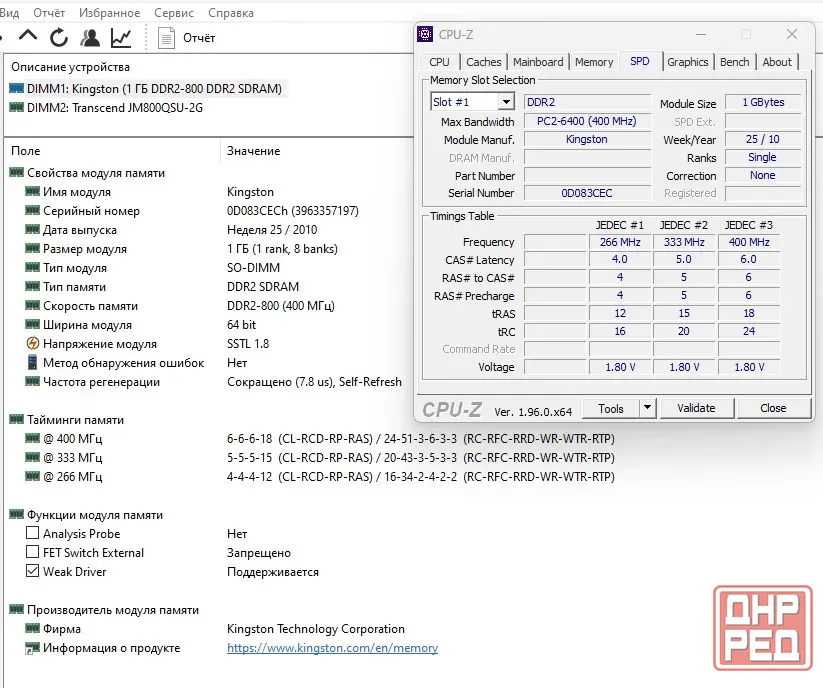Click the Tools button in CPU-Z
Screen dimensions: 823x688
click(x=611, y=408)
